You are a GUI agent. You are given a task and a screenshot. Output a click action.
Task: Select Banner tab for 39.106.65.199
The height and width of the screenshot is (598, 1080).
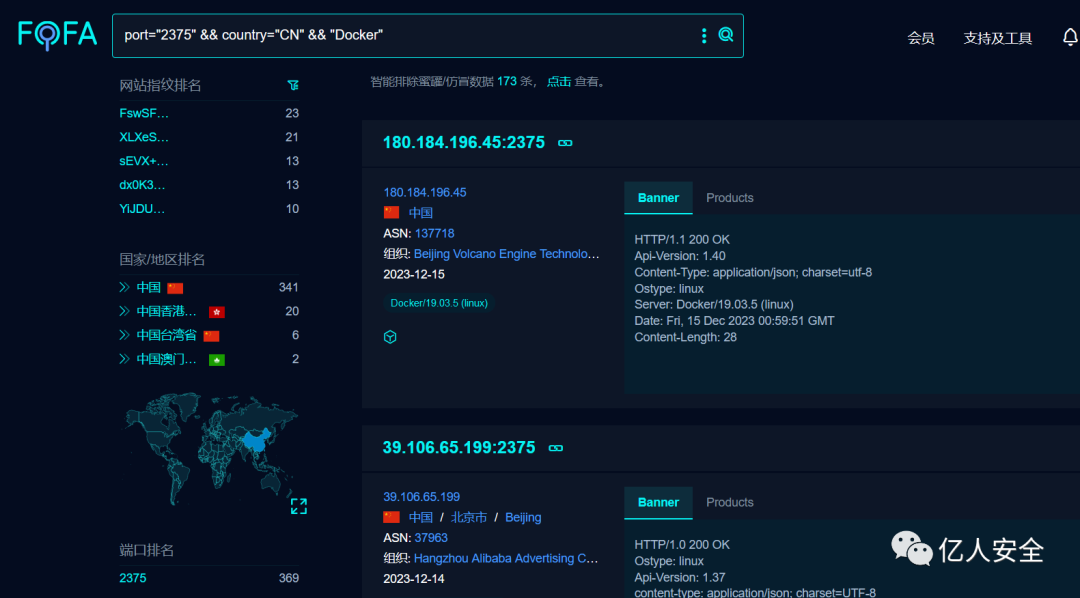coord(658,502)
